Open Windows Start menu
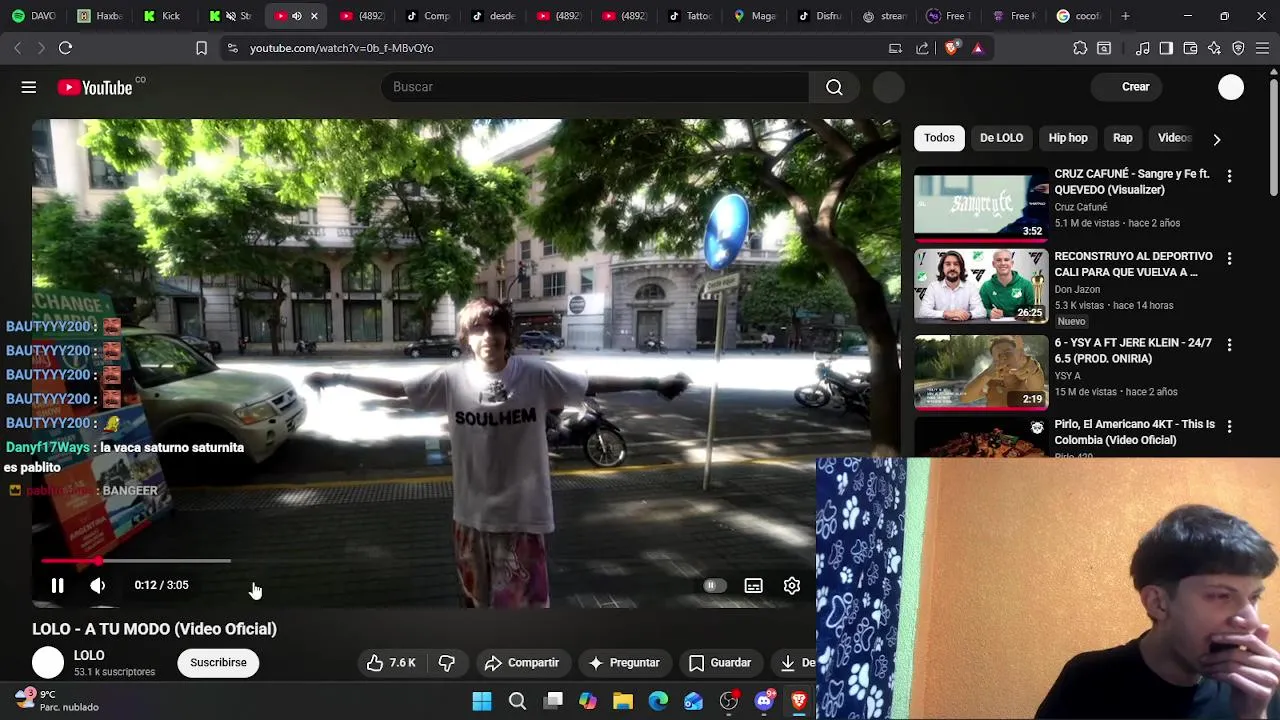Viewport: 1280px width, 720px height. coord(482,701)
